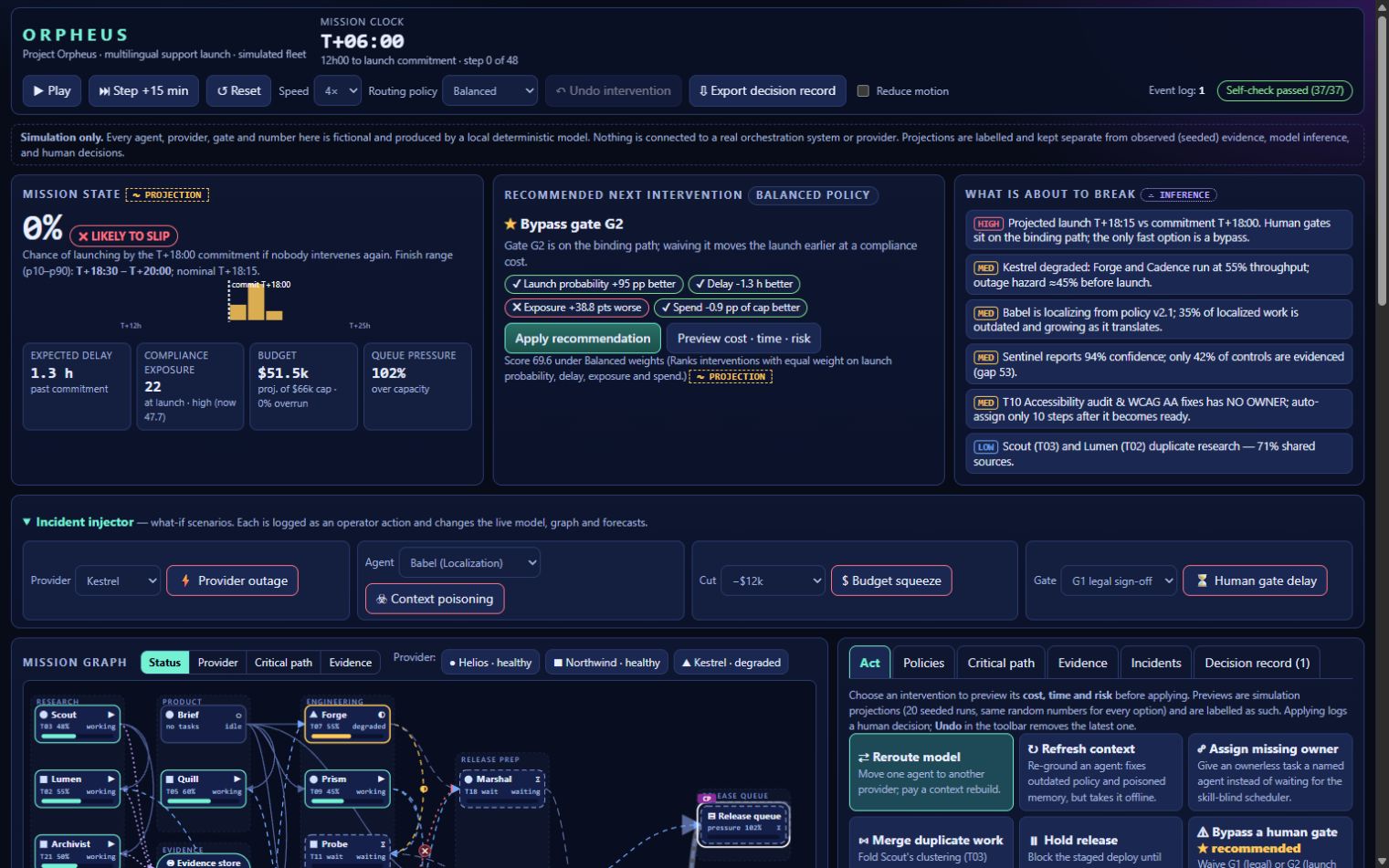Image resolution: width=1389 pixels, height=868 pixels.
Task: Open the Speed dropdown
Action: (x=337, y=90)
